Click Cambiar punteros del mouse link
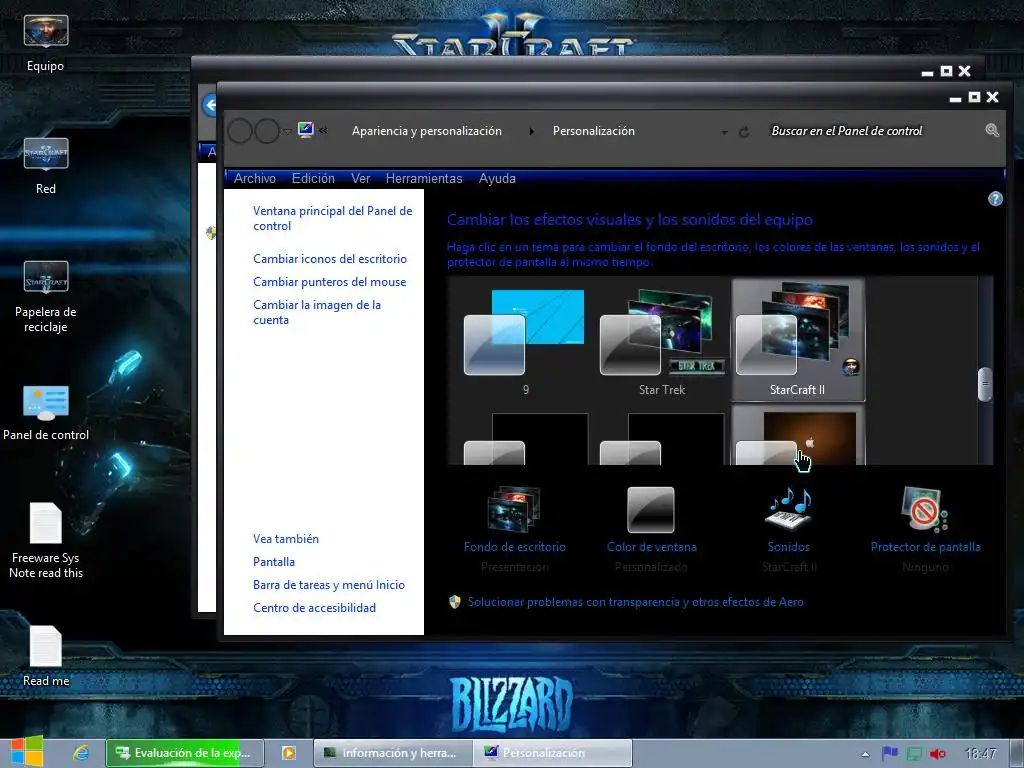This screenshot has height=768, width=1024. 330,281
